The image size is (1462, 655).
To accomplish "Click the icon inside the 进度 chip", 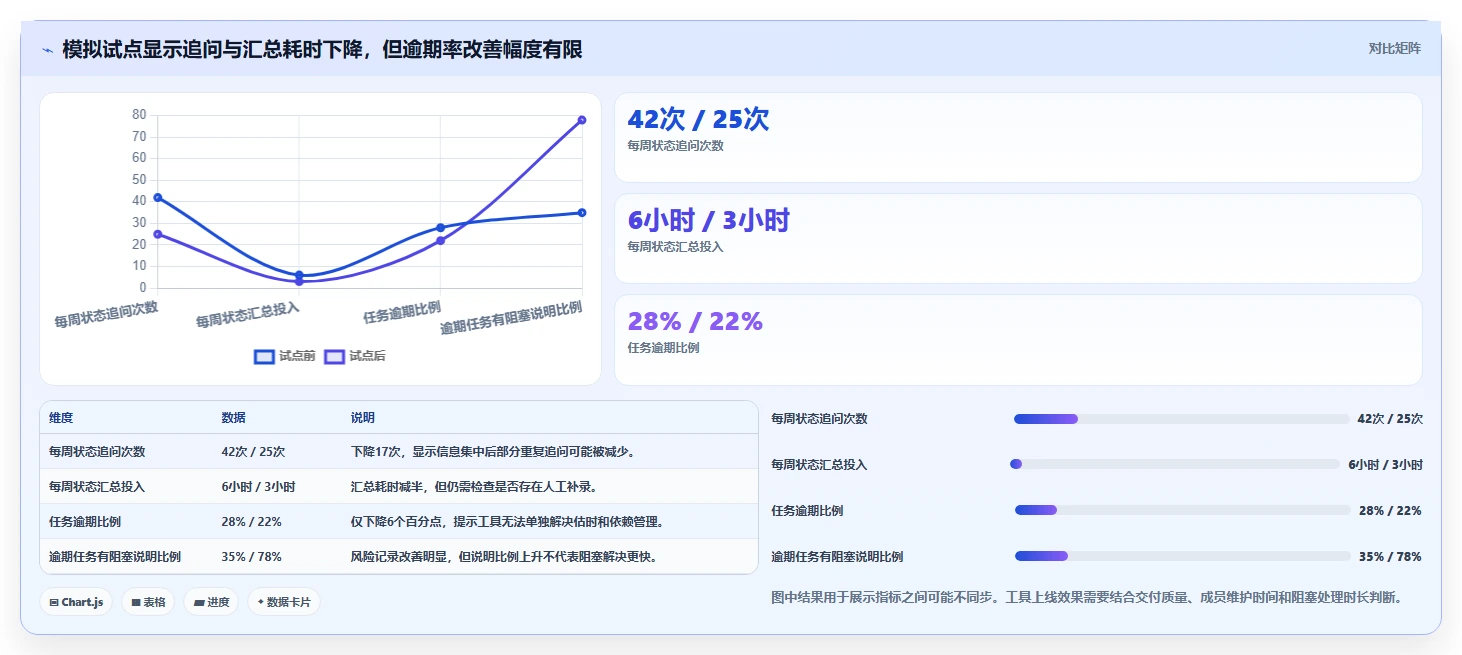I will point(199,602).
